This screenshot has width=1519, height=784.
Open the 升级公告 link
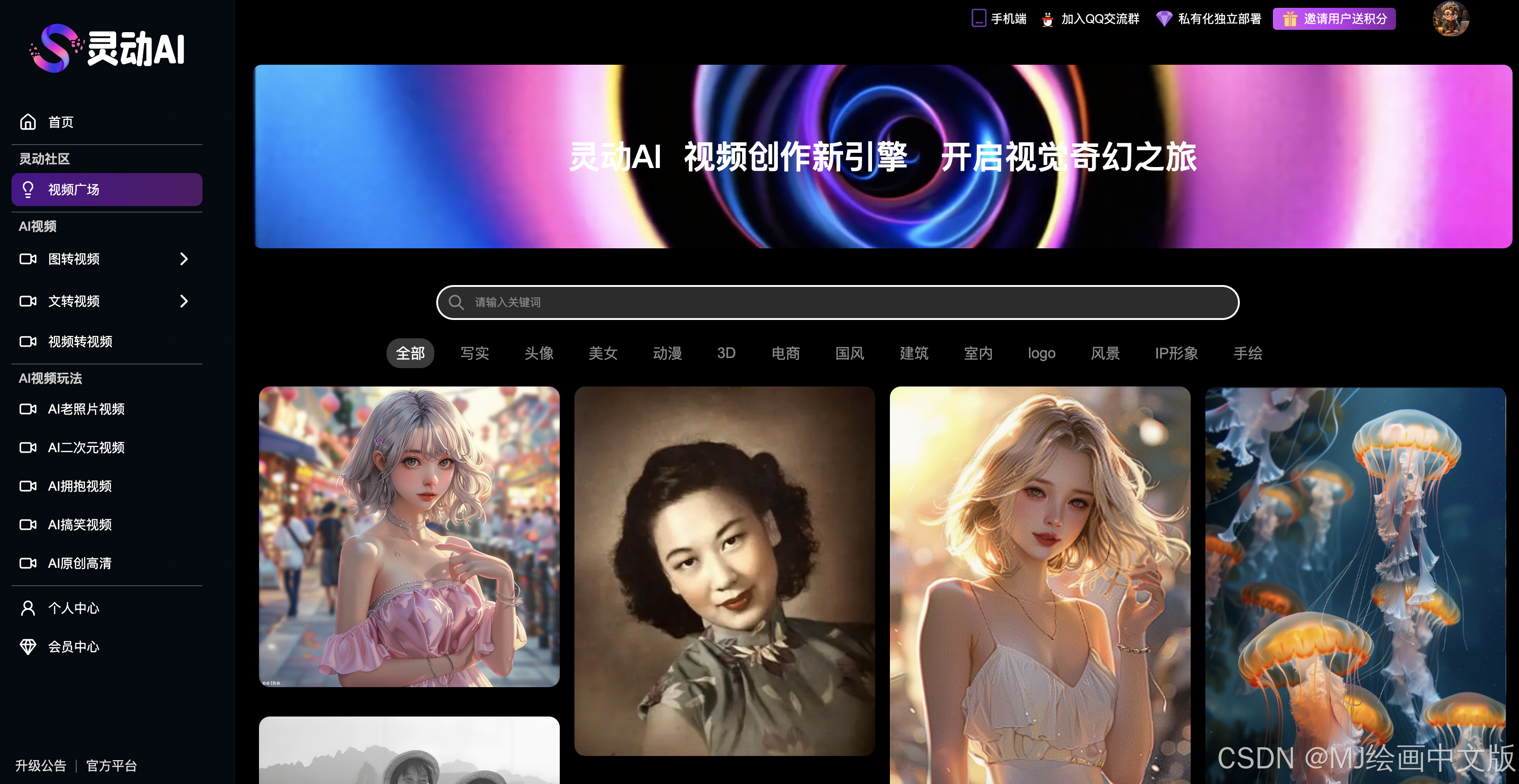(41, 766)
